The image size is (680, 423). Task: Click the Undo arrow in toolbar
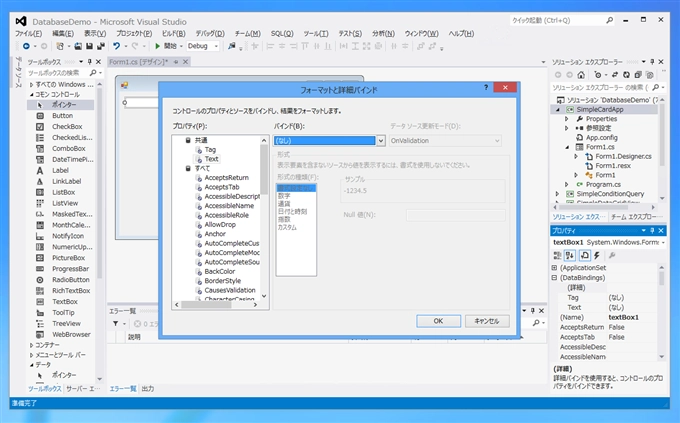pyautogui.click(x=116, y=46)
